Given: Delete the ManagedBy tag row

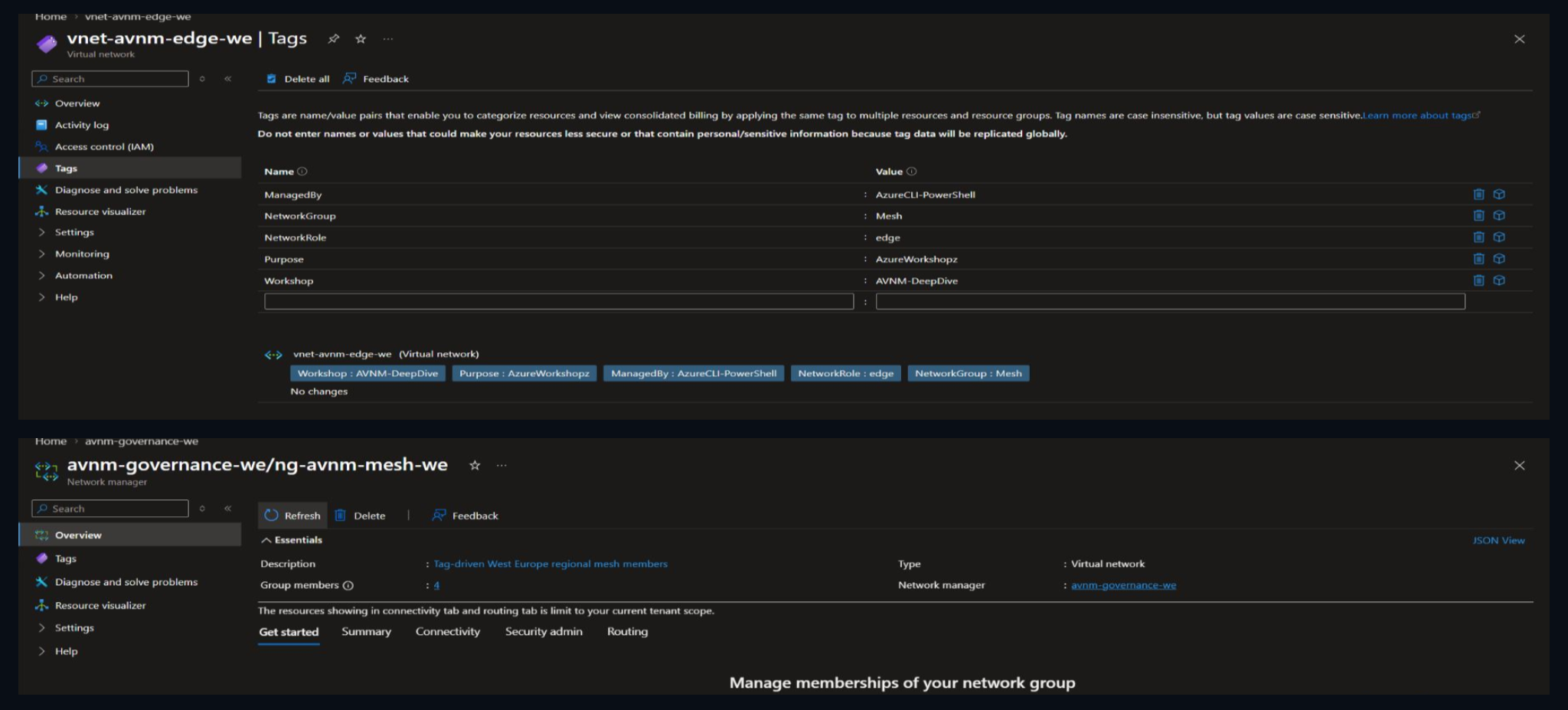Looking at the screenshot, I should pos(1478,195).
